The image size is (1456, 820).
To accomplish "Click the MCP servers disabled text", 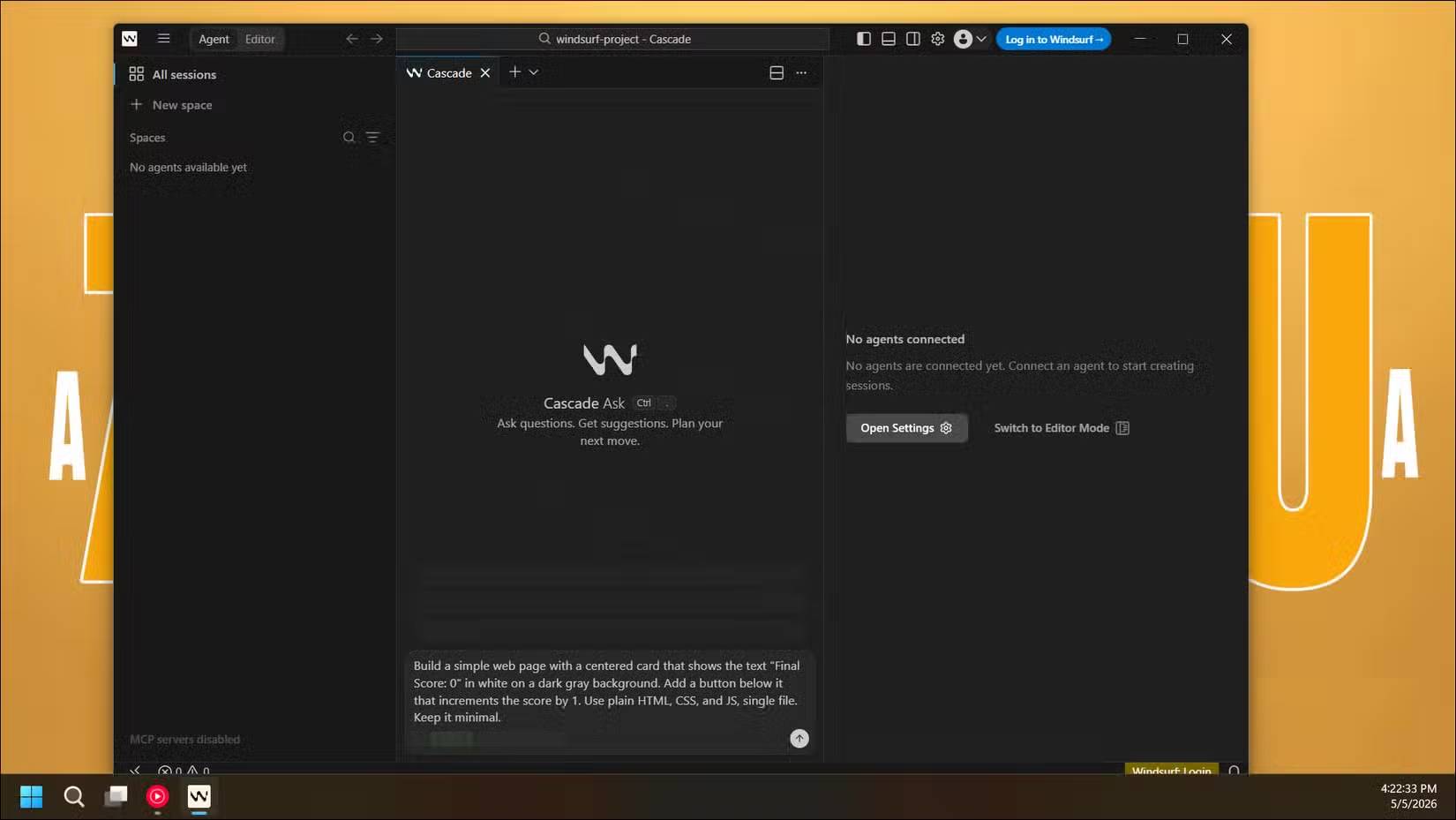I will (184, 740).
